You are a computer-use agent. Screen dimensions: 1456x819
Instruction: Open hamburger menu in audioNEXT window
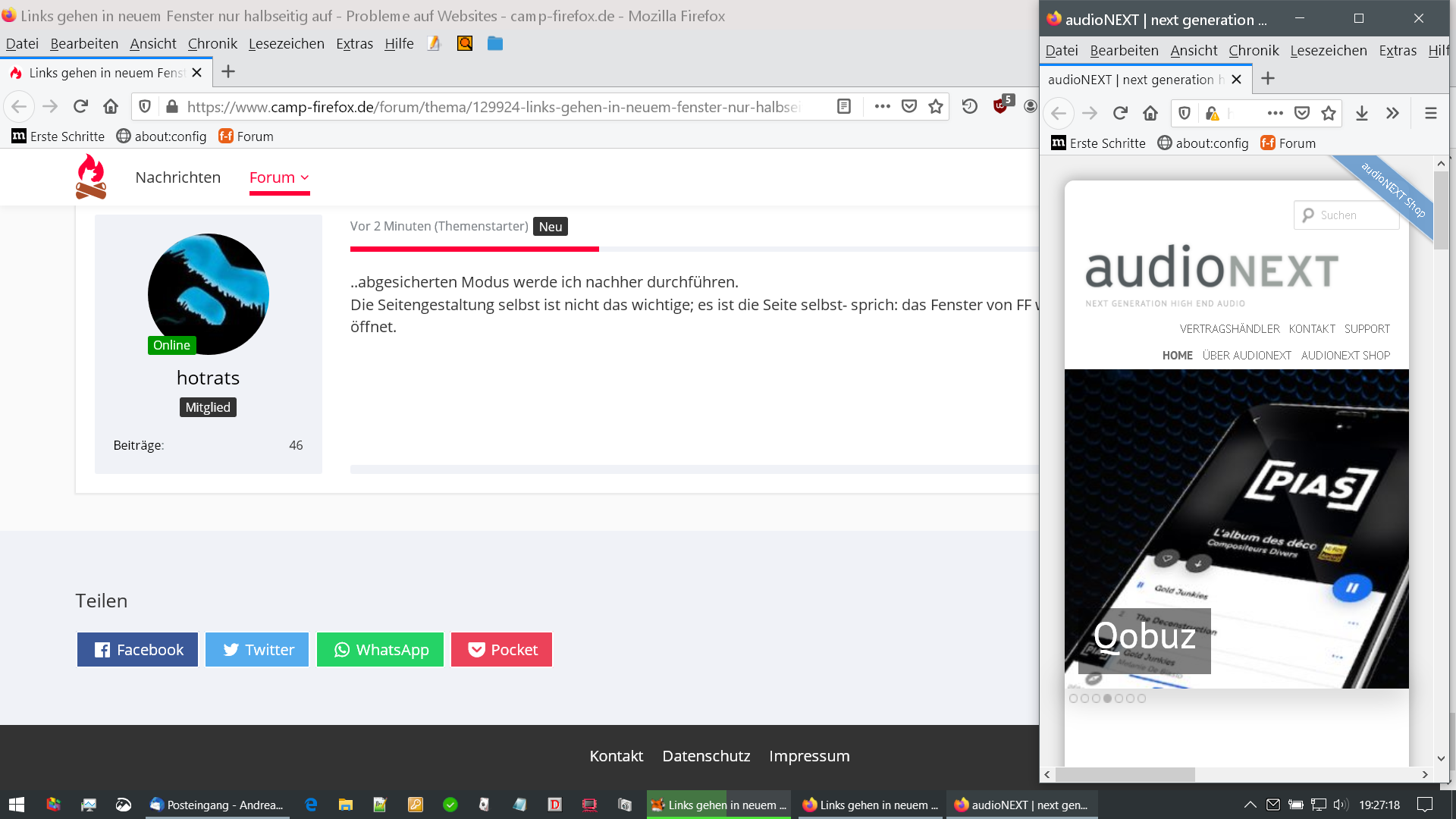tap(1431, 114)
